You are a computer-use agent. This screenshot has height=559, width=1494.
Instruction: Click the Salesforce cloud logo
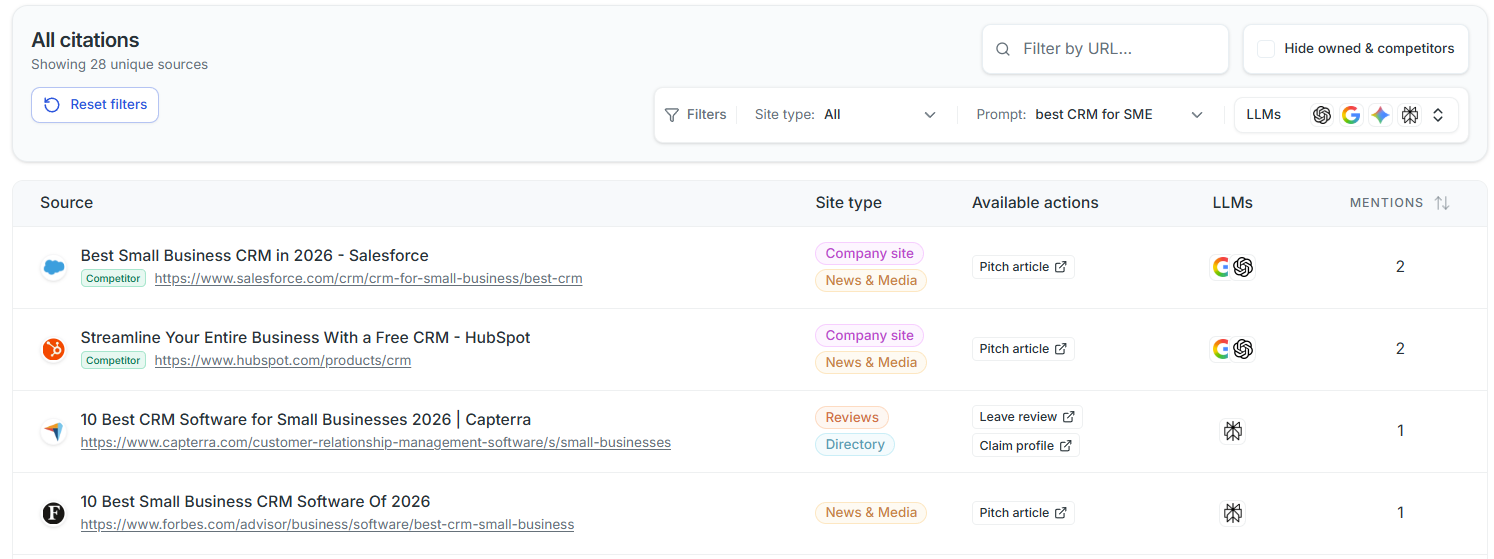tap(54, 268)
